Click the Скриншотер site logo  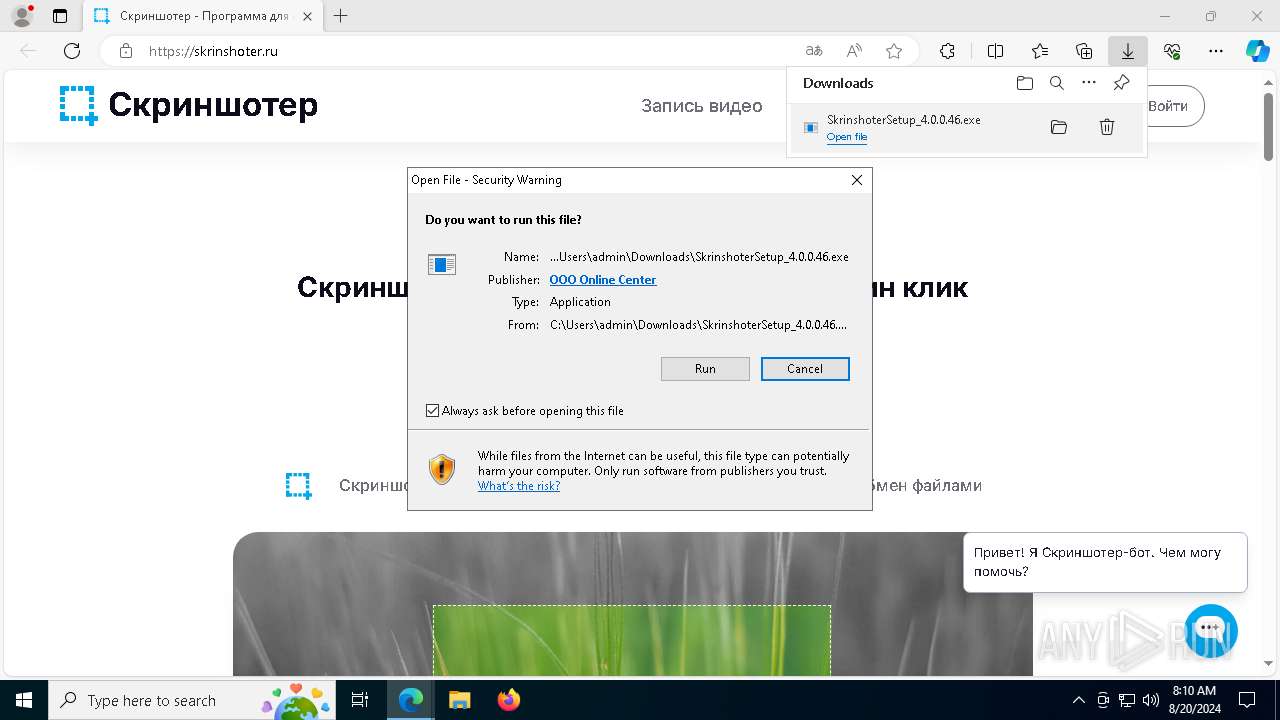188,105
